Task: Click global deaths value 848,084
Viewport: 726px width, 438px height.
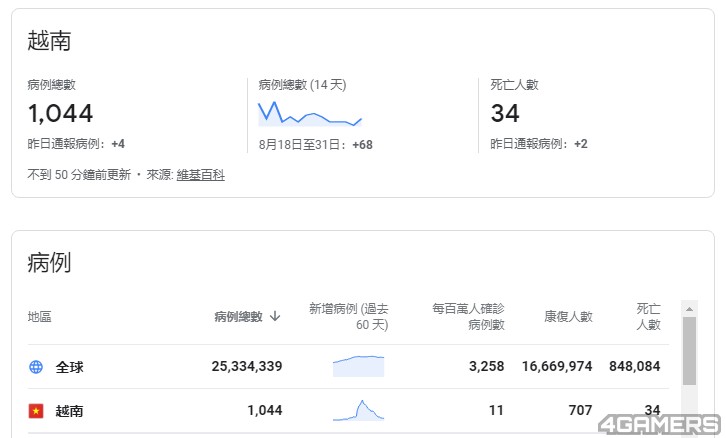Action: [635, 366]
